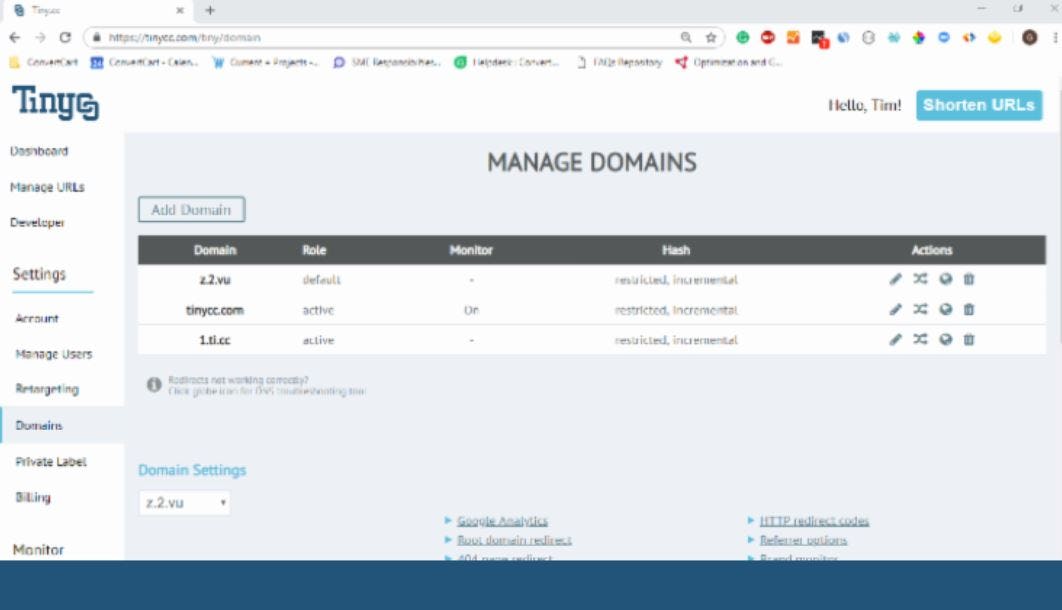Go to Manage URLs in the sidebar

(47, 187)
